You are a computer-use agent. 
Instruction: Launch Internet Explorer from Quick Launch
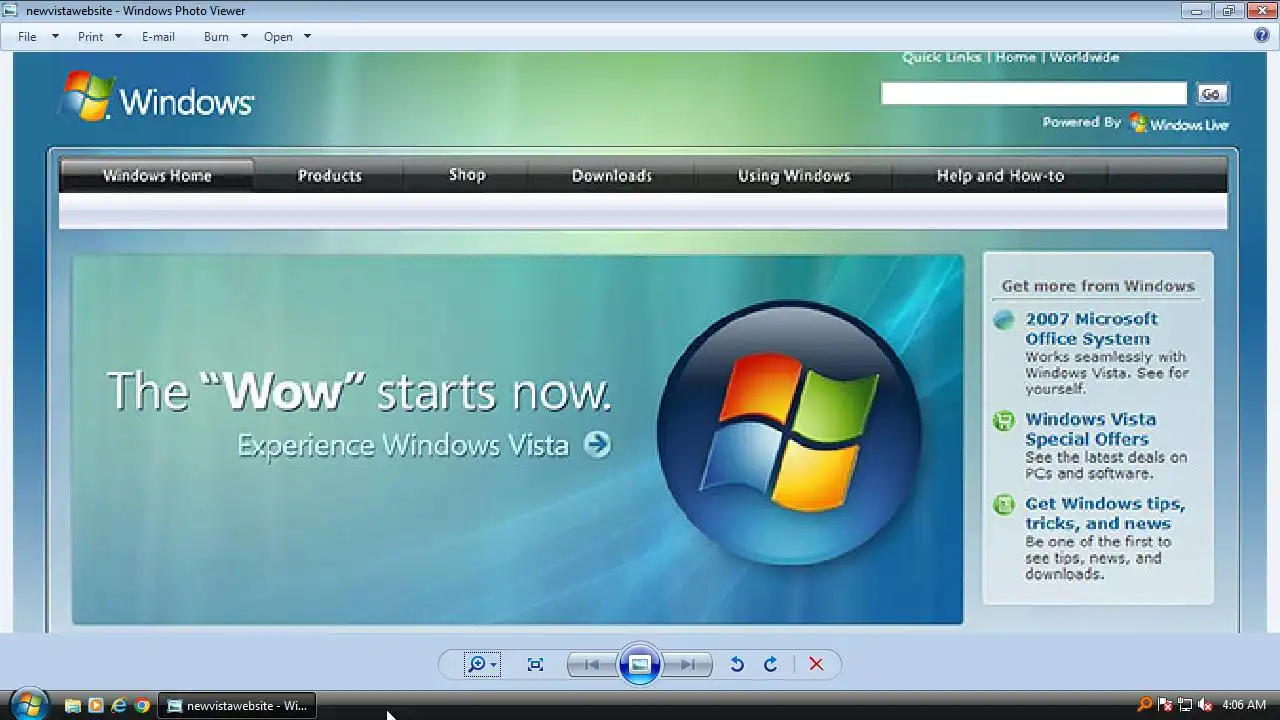point(119,706)
